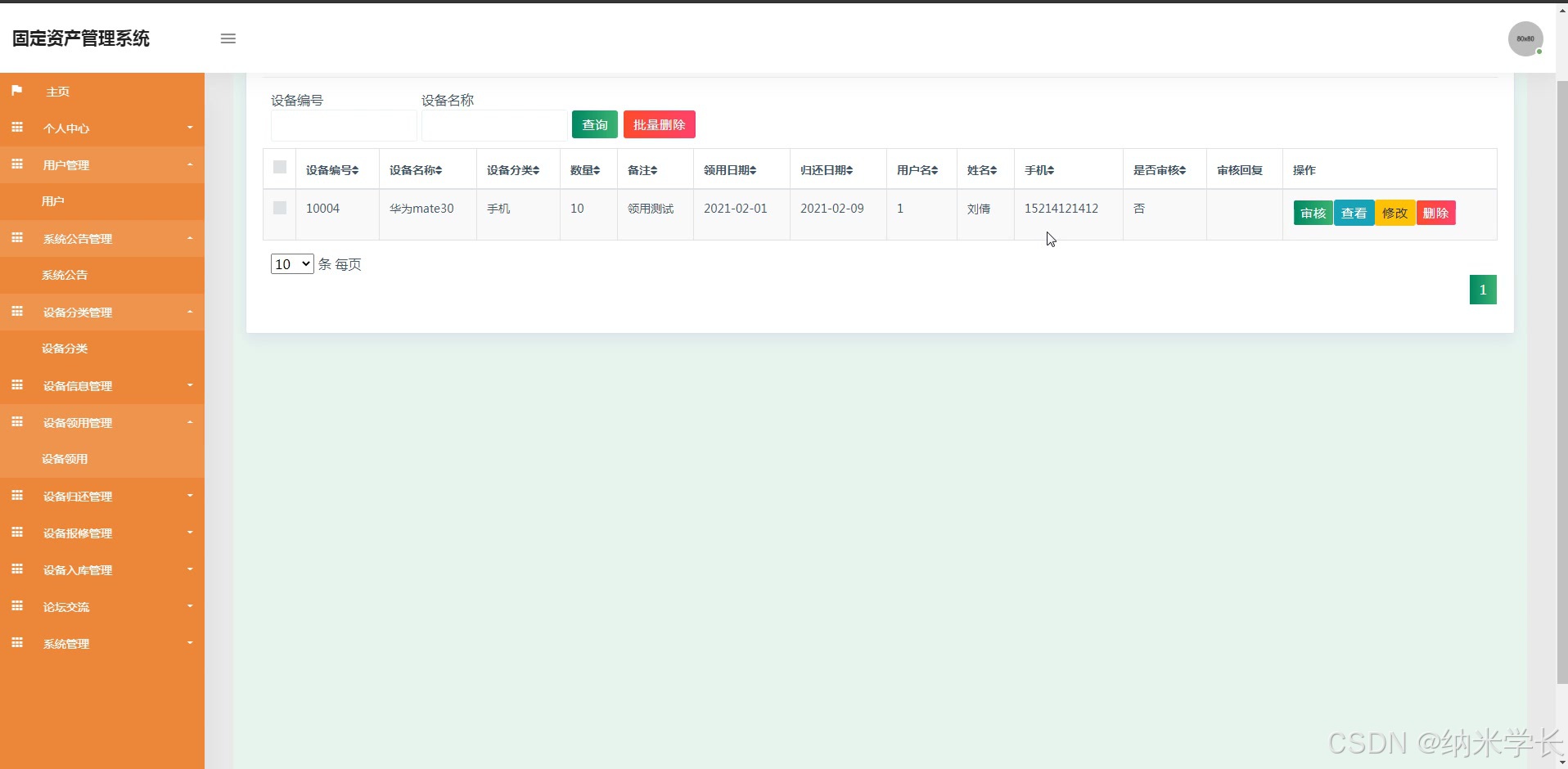This screenshot has width=1568, height=769.
Task: Click grid icon beside 设备入库管理
Action: [17, 569]
